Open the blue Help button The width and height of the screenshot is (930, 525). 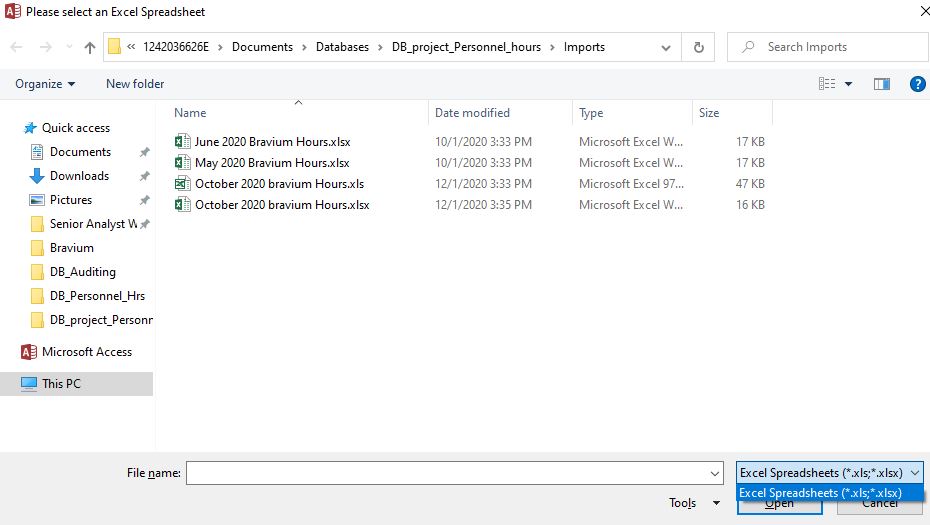[x=918, y=84]
